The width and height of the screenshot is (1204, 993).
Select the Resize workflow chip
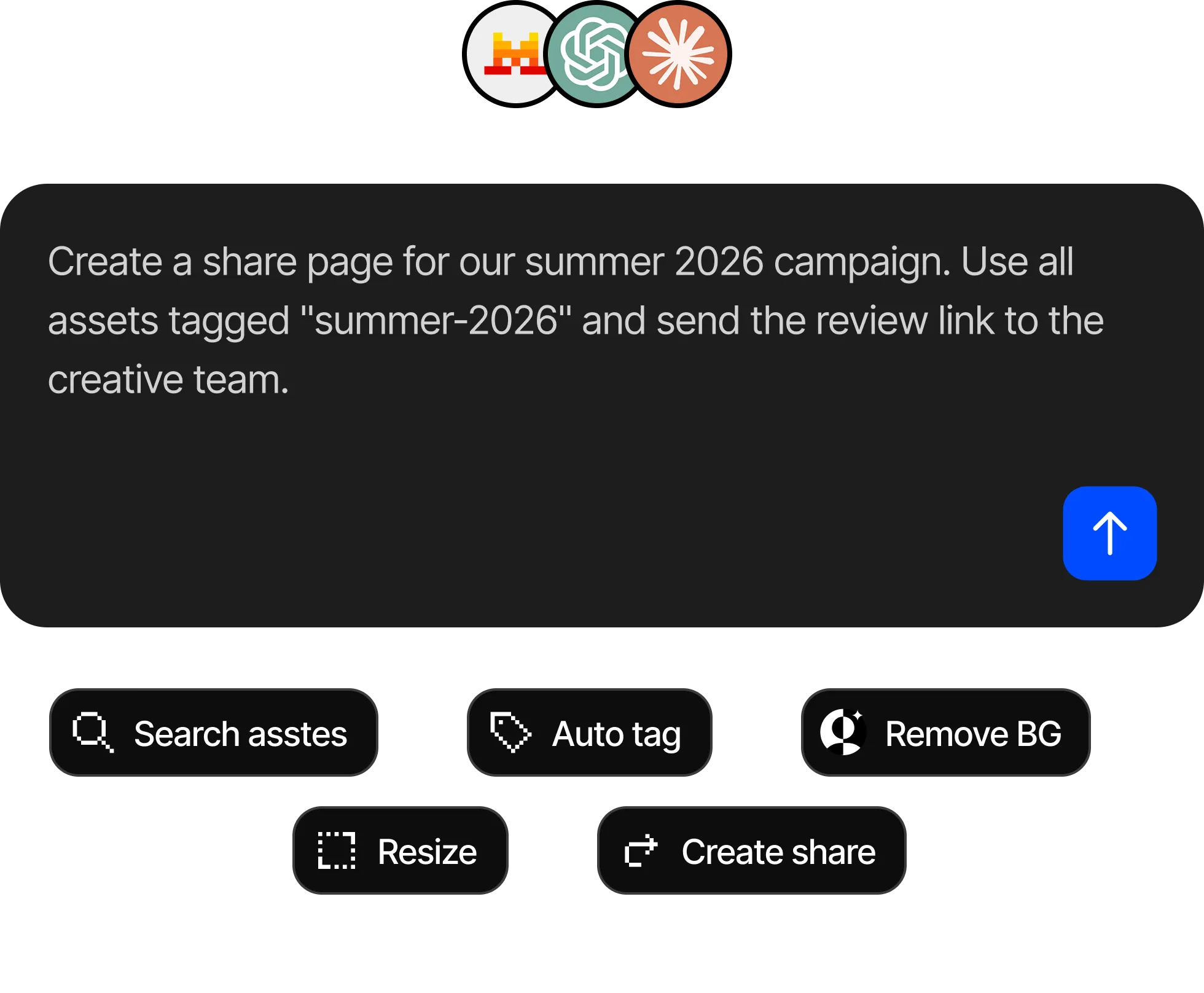tap(400, 851)
